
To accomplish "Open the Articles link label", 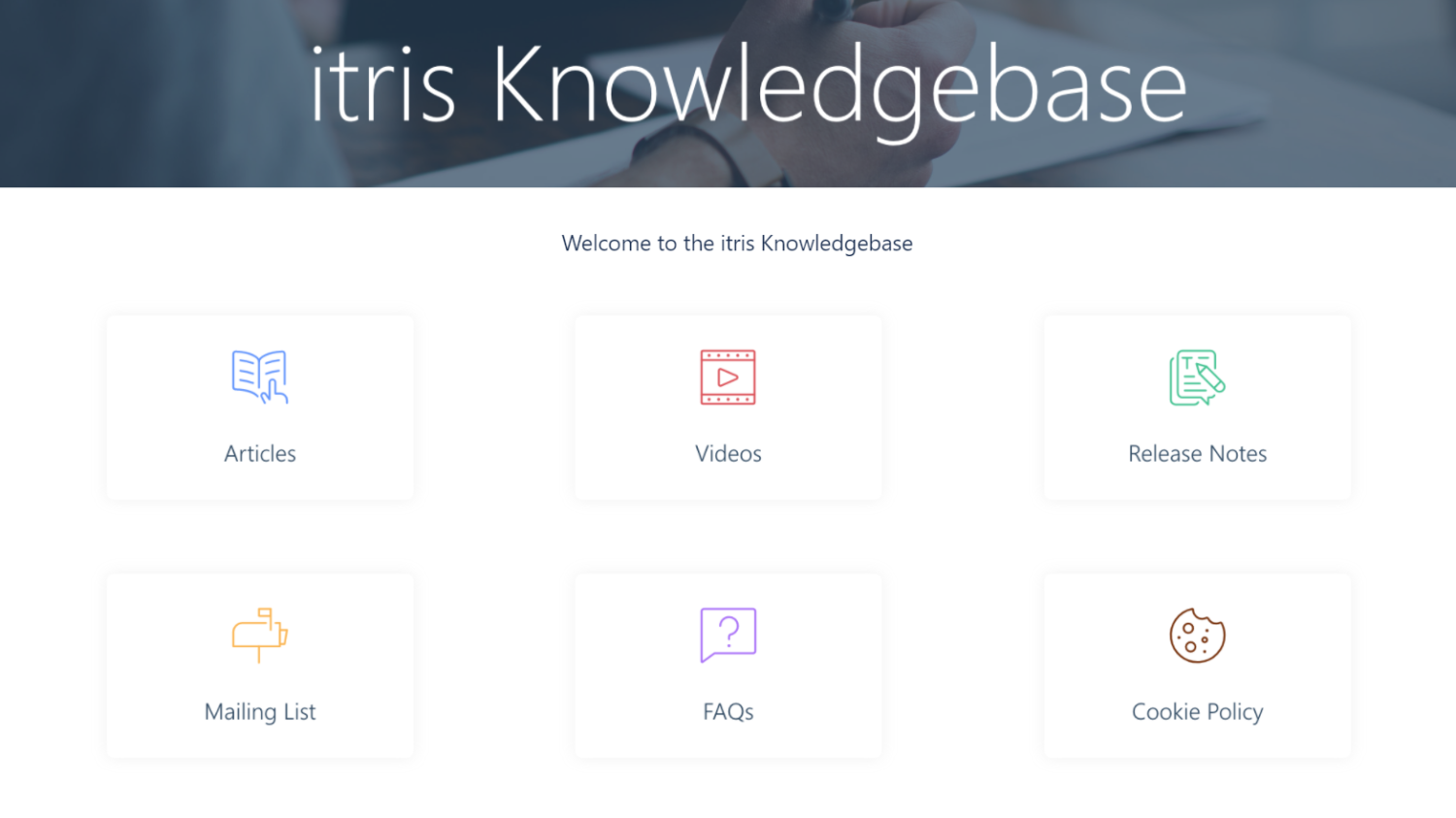I will (x=260, y=453).
